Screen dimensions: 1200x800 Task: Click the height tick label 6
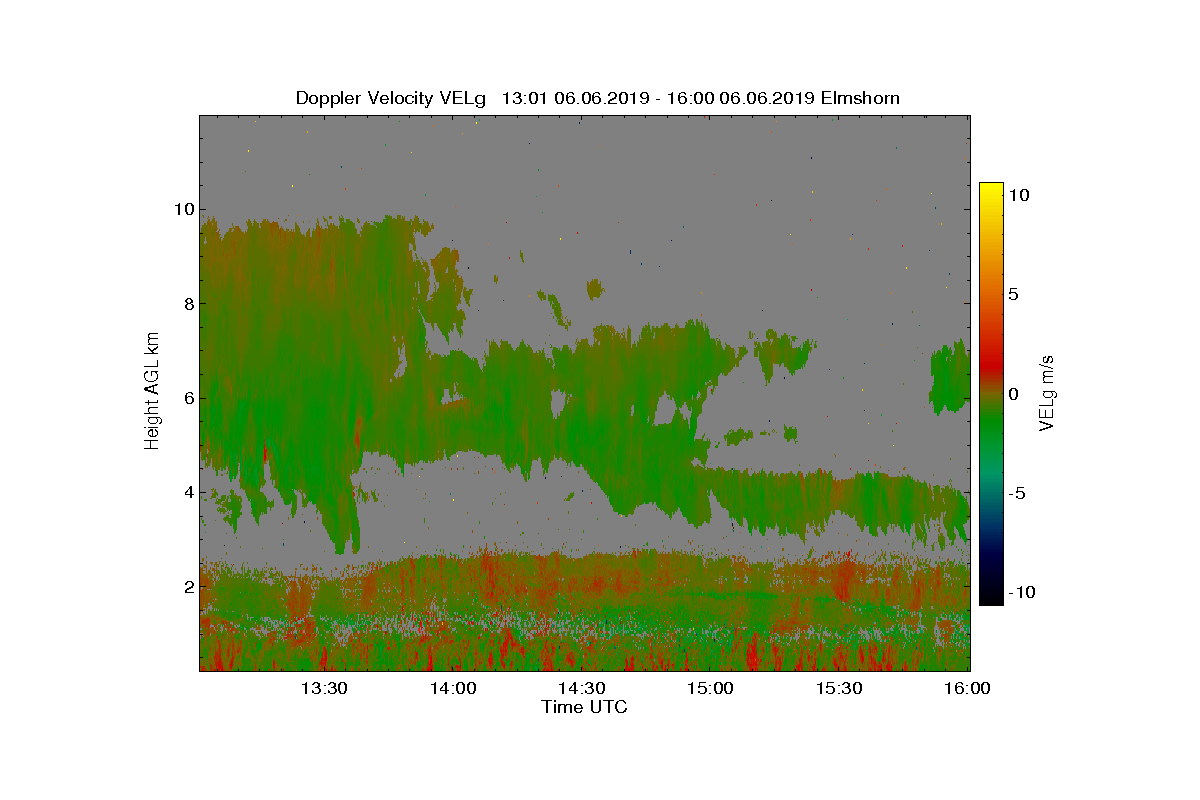tap(188, 398)
